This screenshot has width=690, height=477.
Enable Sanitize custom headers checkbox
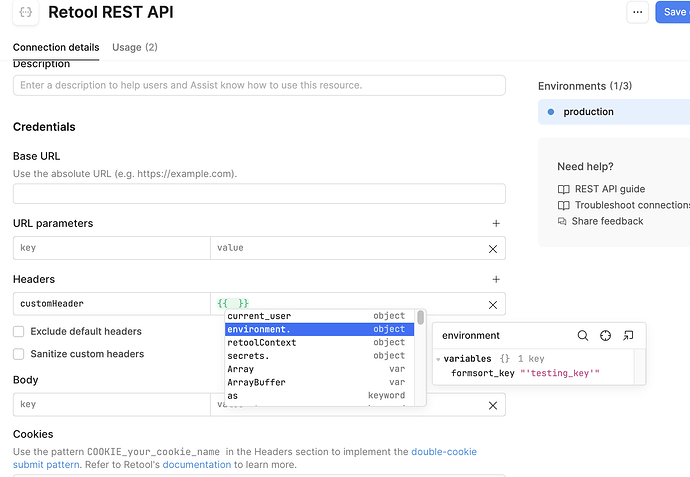pos(19,354)
